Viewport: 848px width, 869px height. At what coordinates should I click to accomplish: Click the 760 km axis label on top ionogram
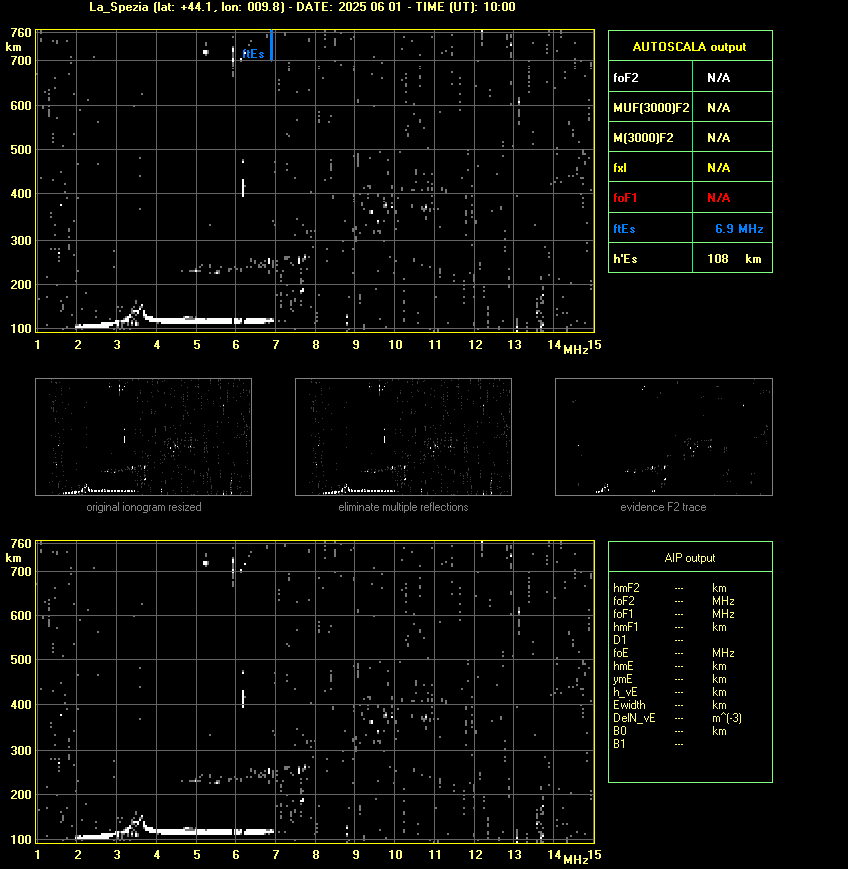(21, 33)
